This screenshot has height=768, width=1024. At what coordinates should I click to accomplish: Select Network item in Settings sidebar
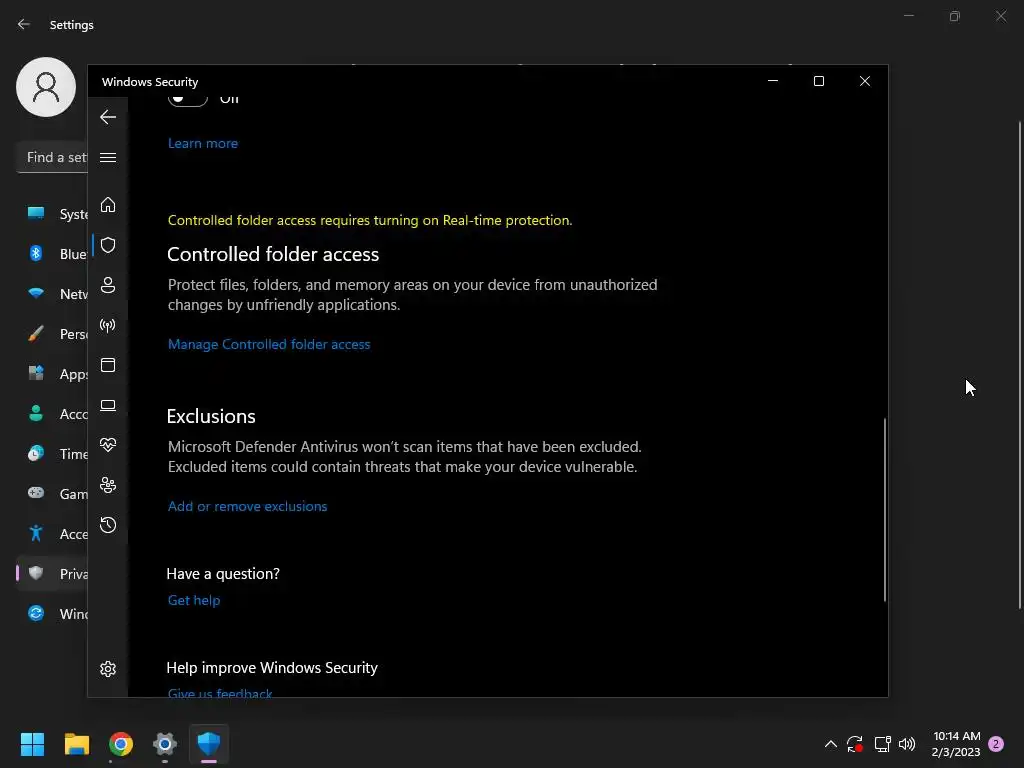click(52, 294)
